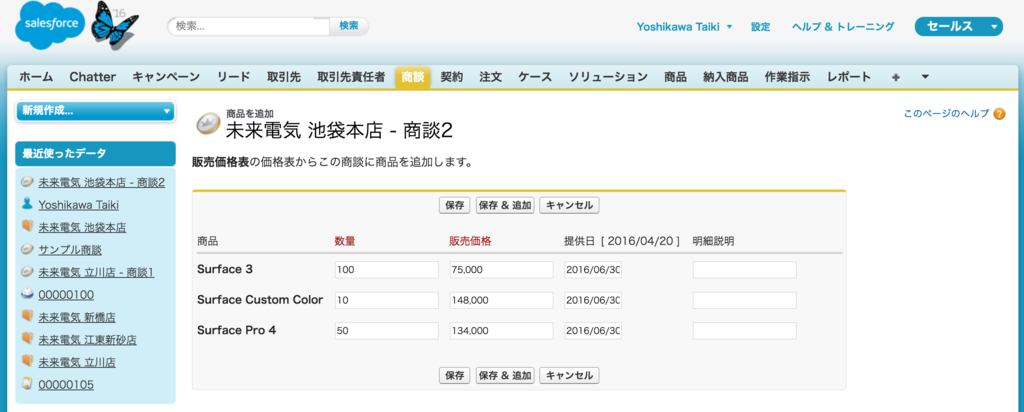Switch to the ケース tab
Screen dimensions: 1024x412
coord(535,77)
